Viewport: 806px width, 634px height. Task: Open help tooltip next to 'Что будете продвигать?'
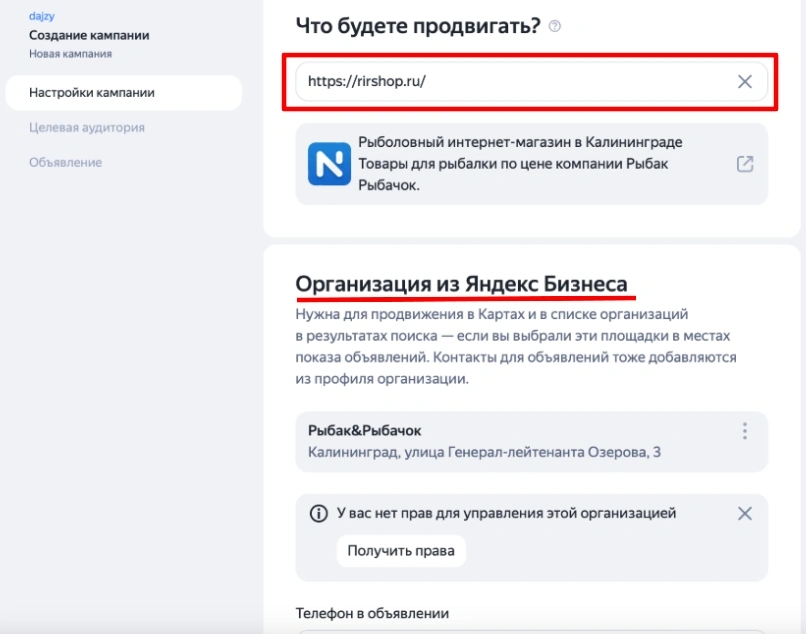[x=555, y=26]
